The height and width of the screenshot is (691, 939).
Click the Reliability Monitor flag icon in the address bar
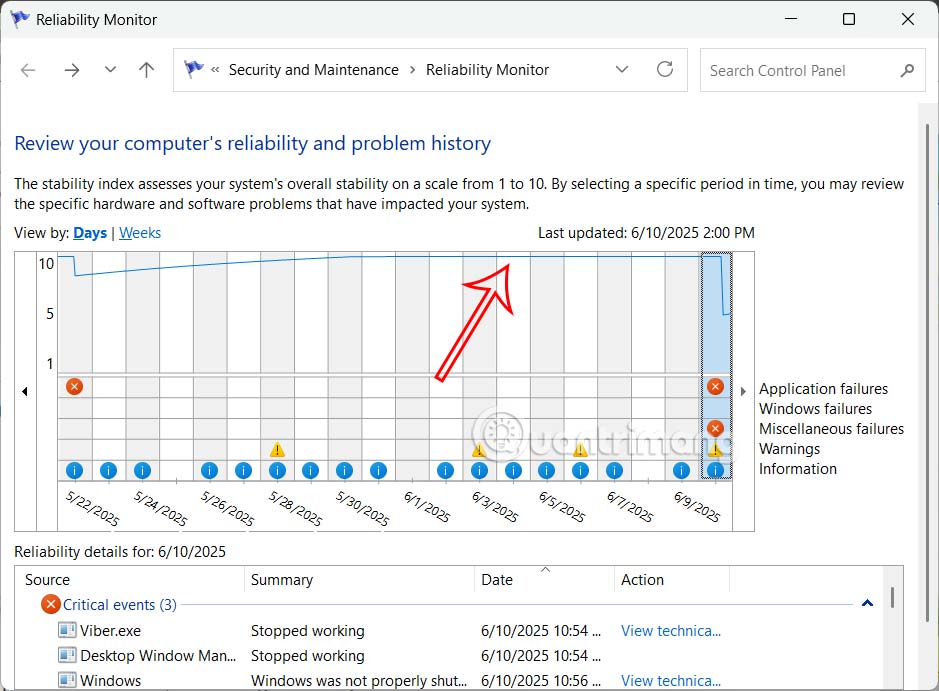click(x=193, y=70)
